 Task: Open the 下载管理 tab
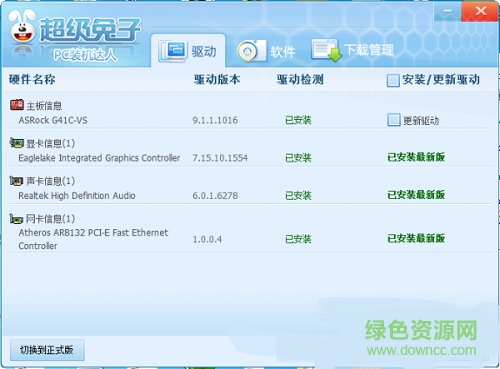353,50
